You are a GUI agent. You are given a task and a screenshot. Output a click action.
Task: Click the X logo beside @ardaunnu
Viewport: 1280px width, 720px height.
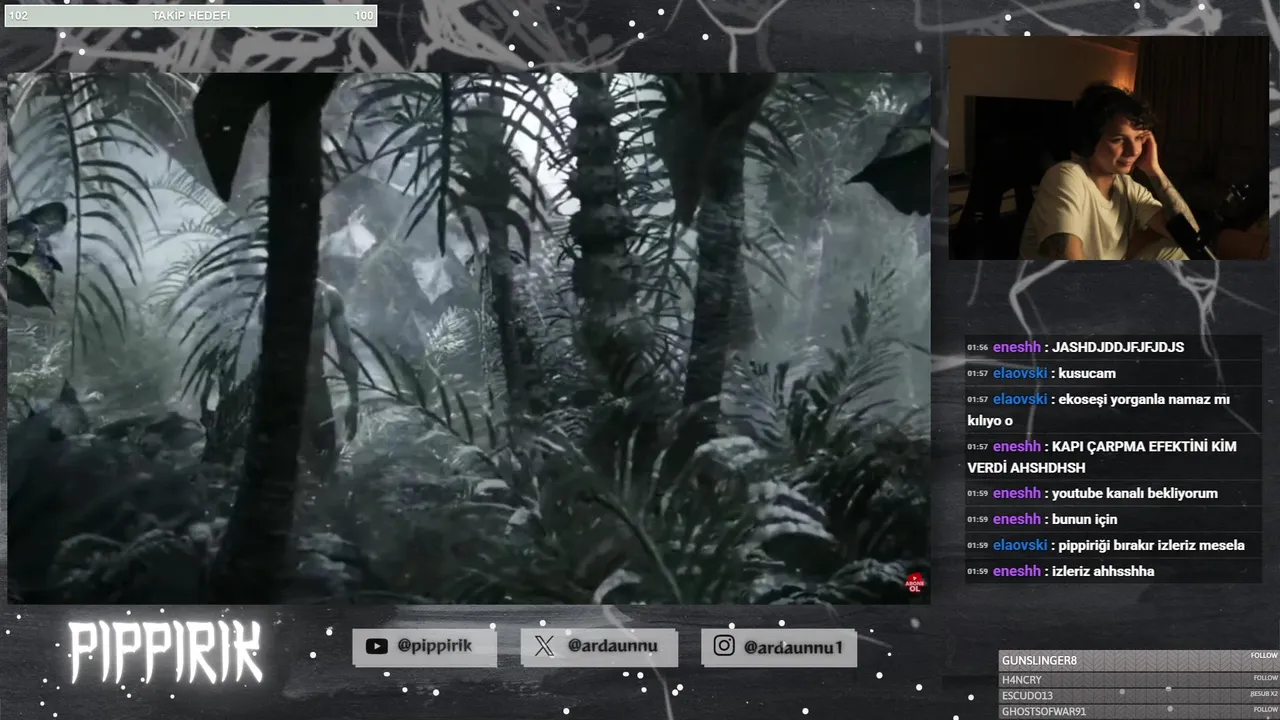544,646
